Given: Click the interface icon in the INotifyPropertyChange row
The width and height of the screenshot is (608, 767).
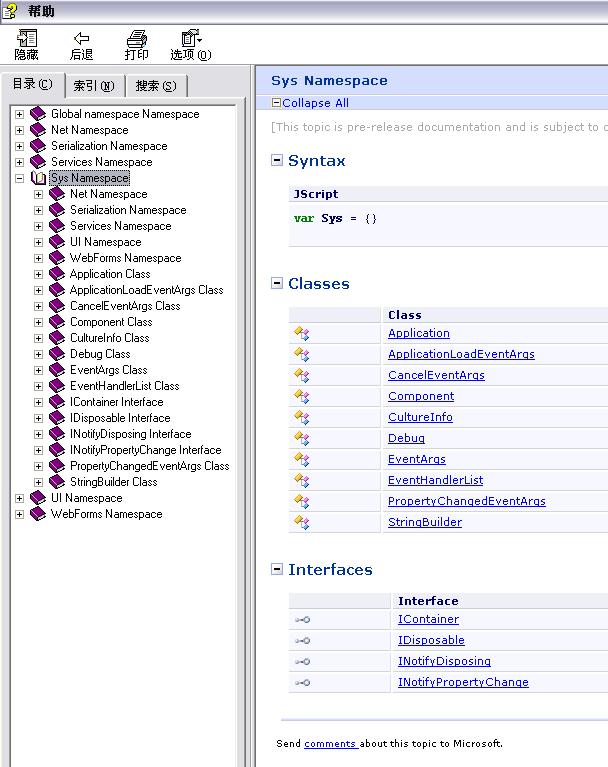Looking at the screenshot, I should tap(302, 683).
